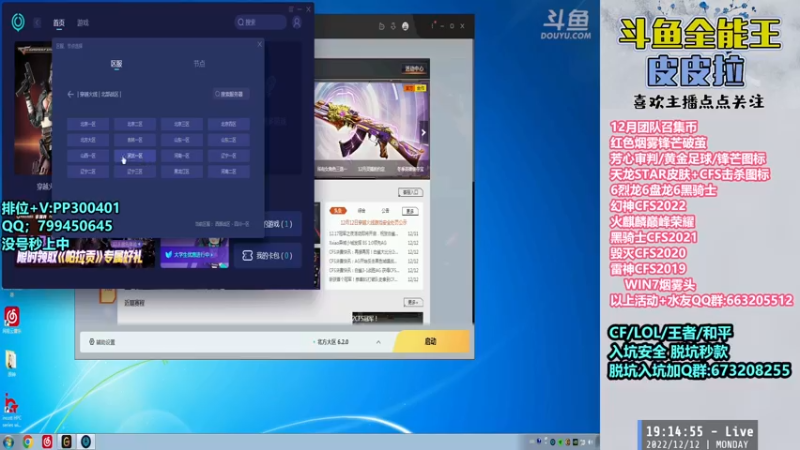800x450 pixels.
Task: Open NetEase Music taskbar icon
Action: (x=47, y=442)
